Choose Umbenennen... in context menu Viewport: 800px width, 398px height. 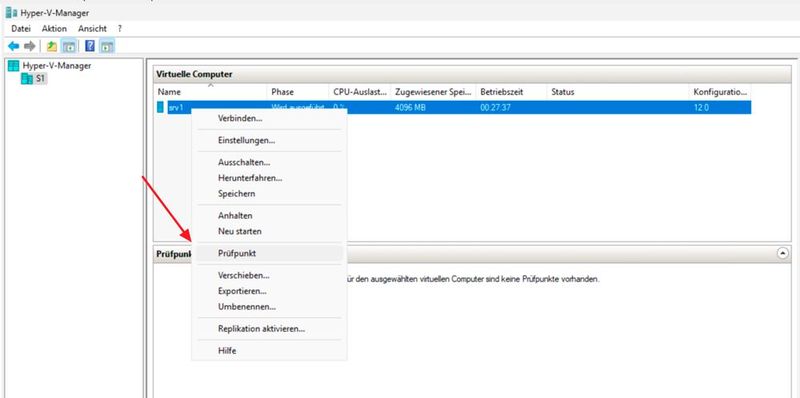click(269, 307)
